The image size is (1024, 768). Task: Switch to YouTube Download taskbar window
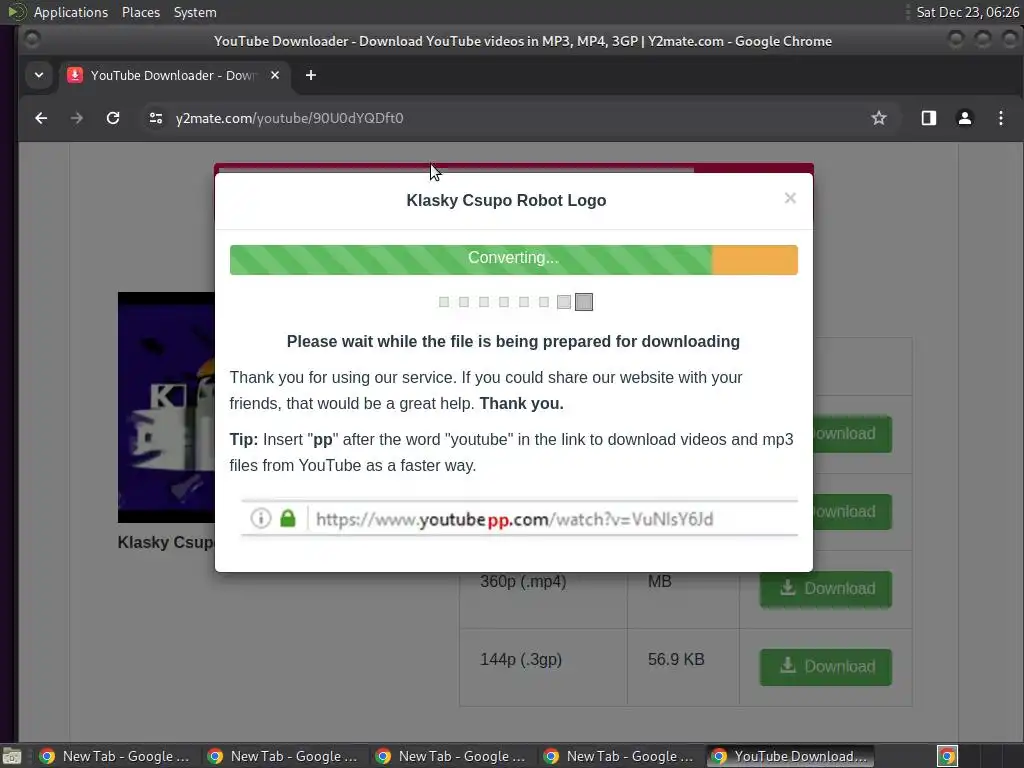[x=790, y=756]
